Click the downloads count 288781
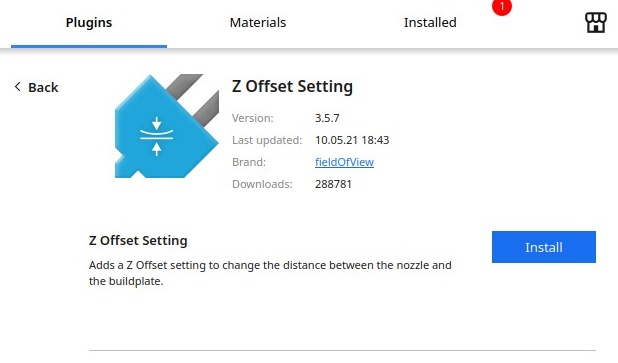The width and height of the screenshot is (618, 363). point(333,184)
